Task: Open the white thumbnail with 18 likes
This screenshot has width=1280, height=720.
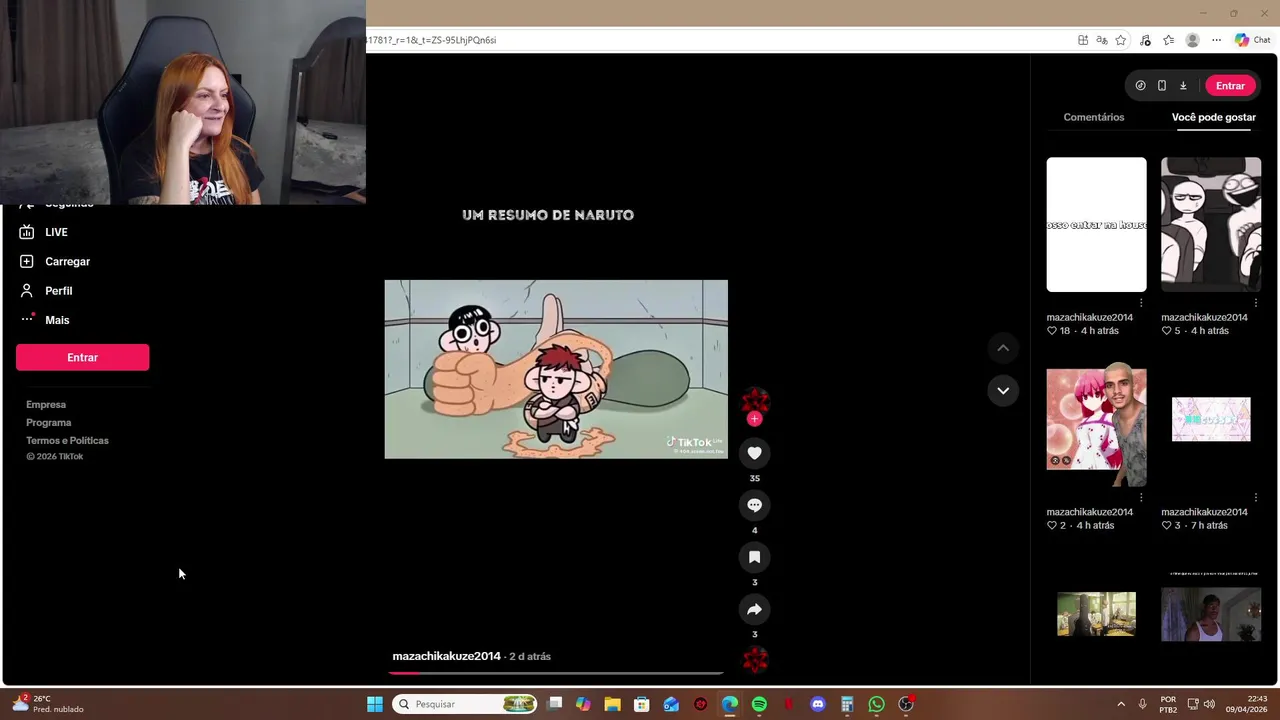Action: [x=1096, y=224]
